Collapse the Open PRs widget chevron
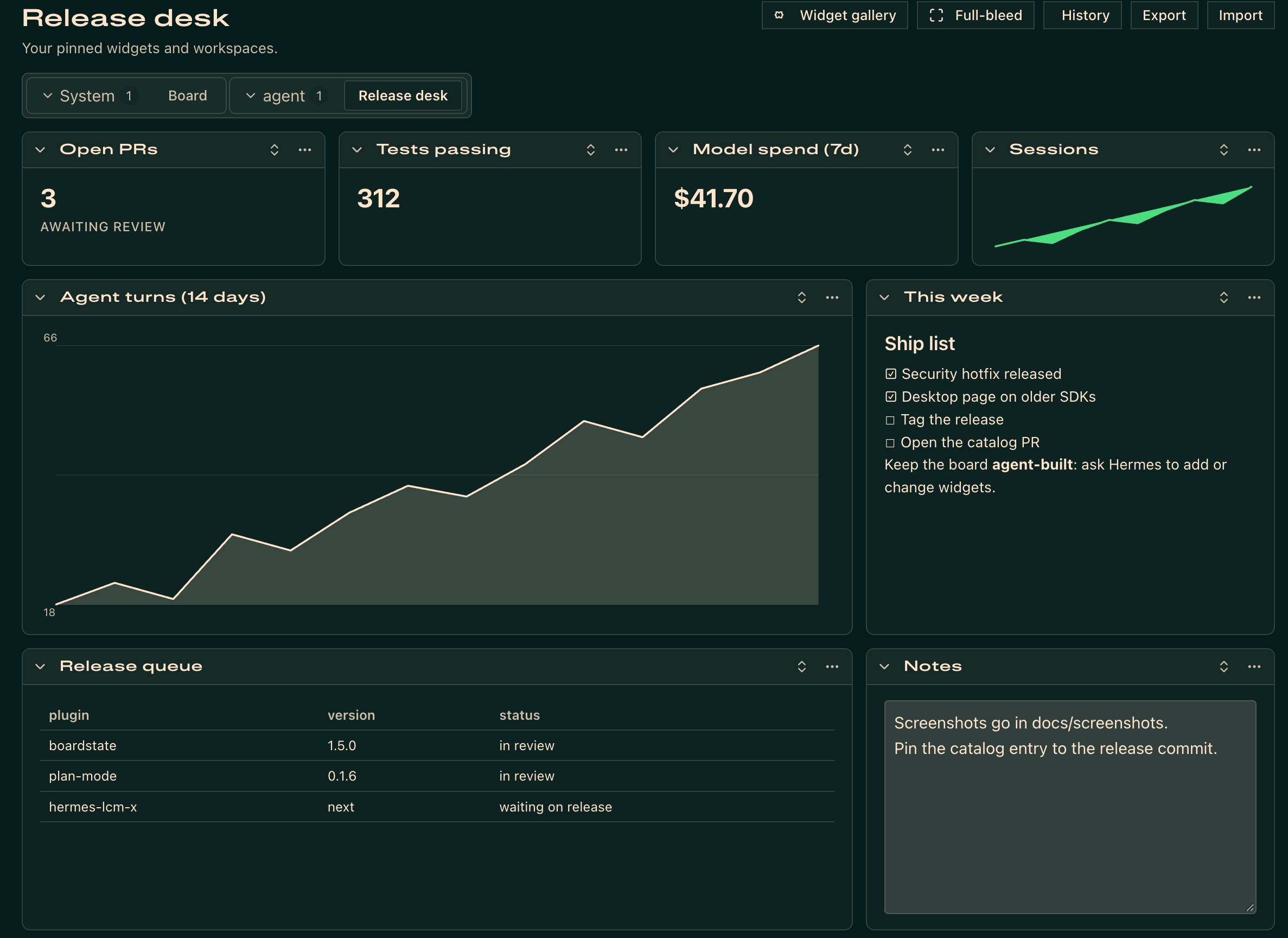This screenshot has height=938, width=1288. coord(40,150)
